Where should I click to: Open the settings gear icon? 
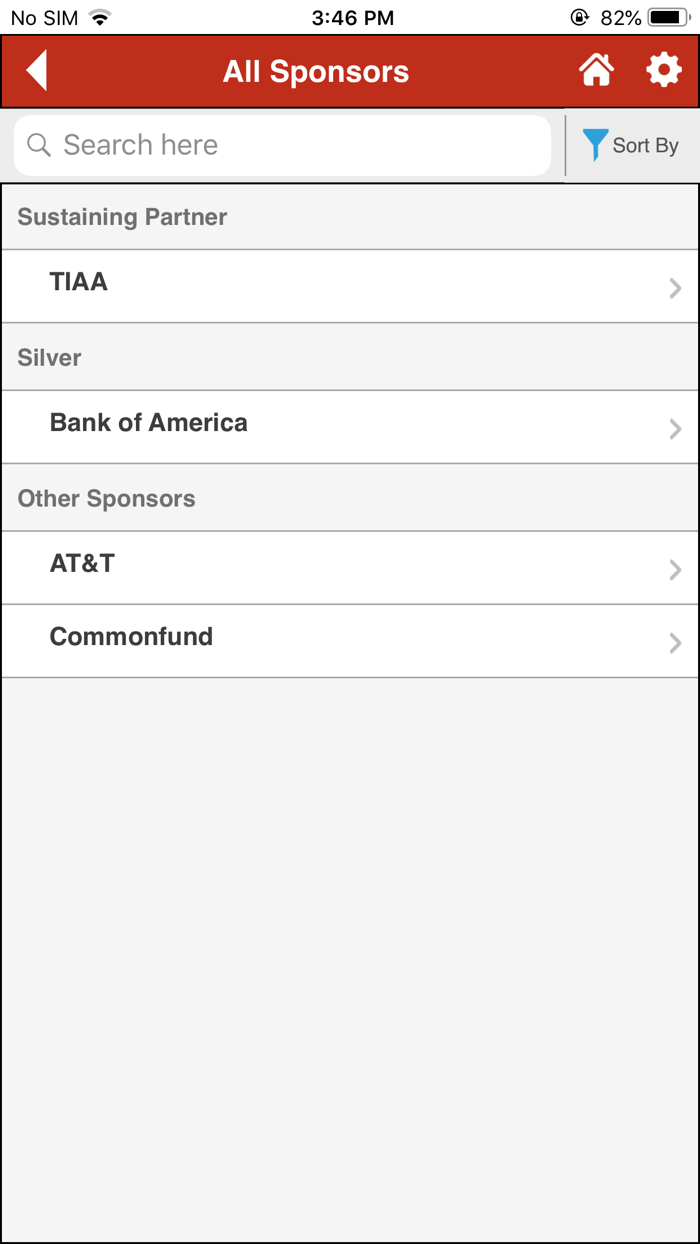(x=664, y=70)
